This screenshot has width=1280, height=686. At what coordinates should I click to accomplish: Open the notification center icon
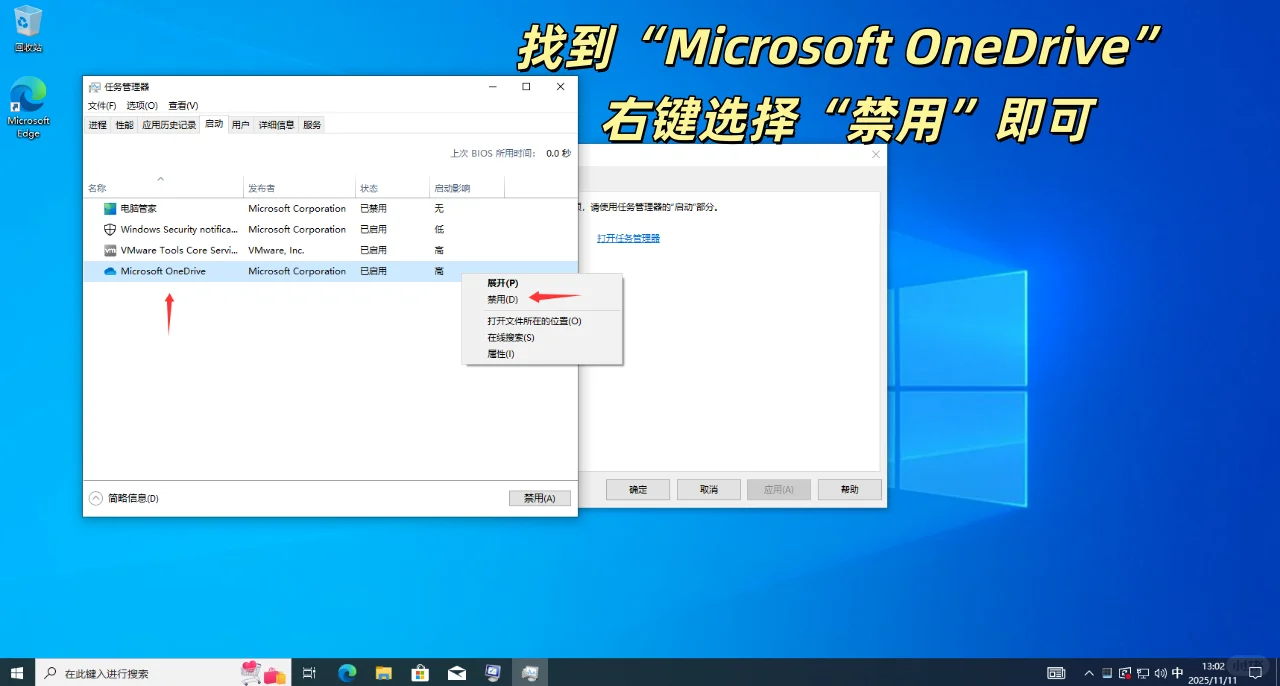1256,673
